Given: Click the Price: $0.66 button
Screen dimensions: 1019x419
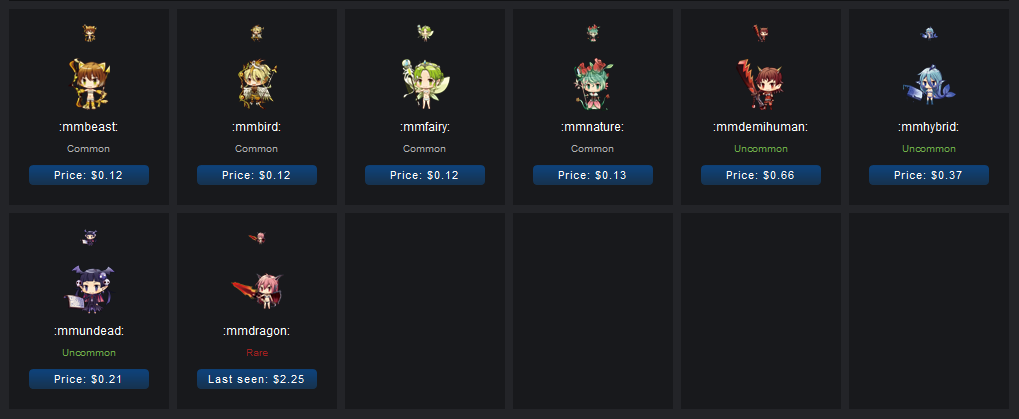Looking at the screenshot, I should point(760,175).
